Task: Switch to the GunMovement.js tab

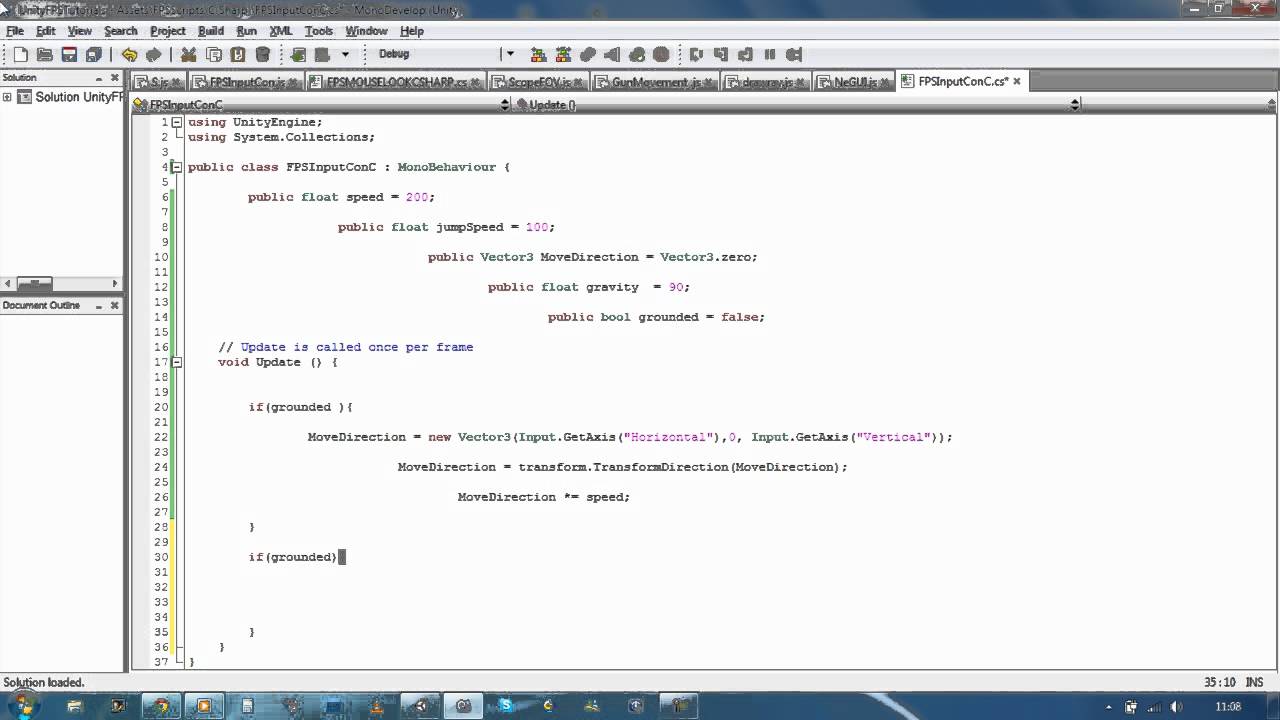Action: 655,82
